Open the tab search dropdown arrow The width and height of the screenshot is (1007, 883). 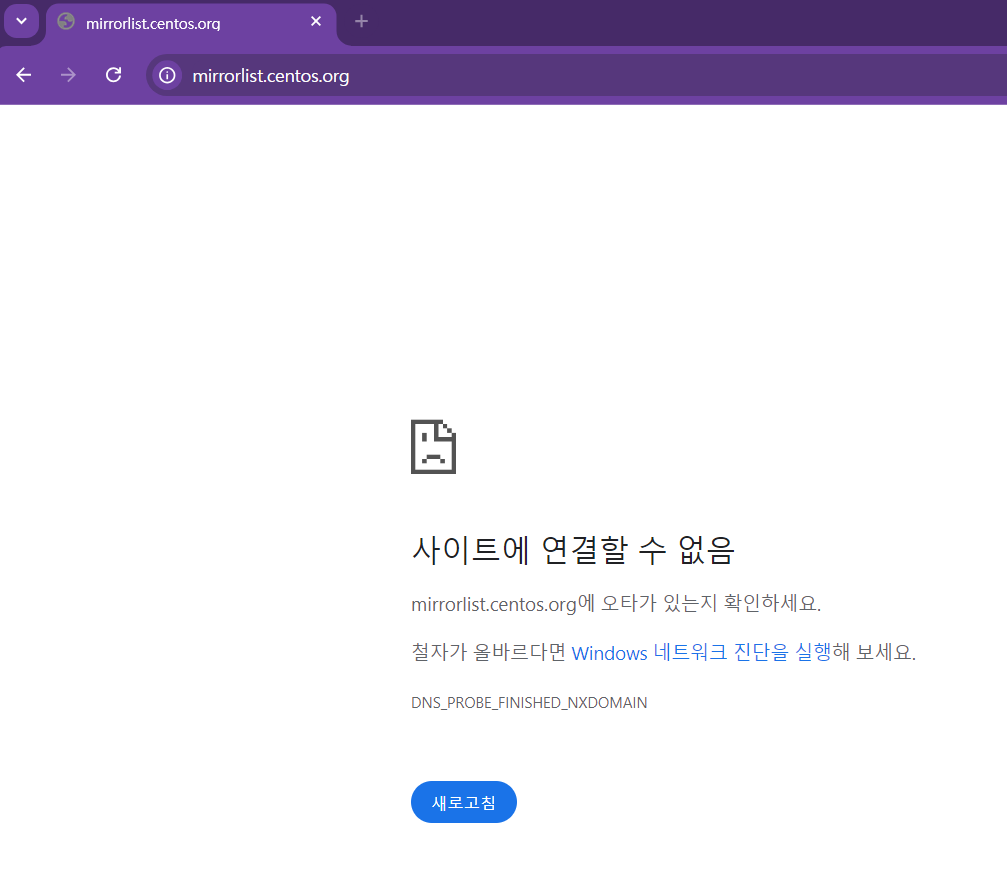(x=21, y=21)
